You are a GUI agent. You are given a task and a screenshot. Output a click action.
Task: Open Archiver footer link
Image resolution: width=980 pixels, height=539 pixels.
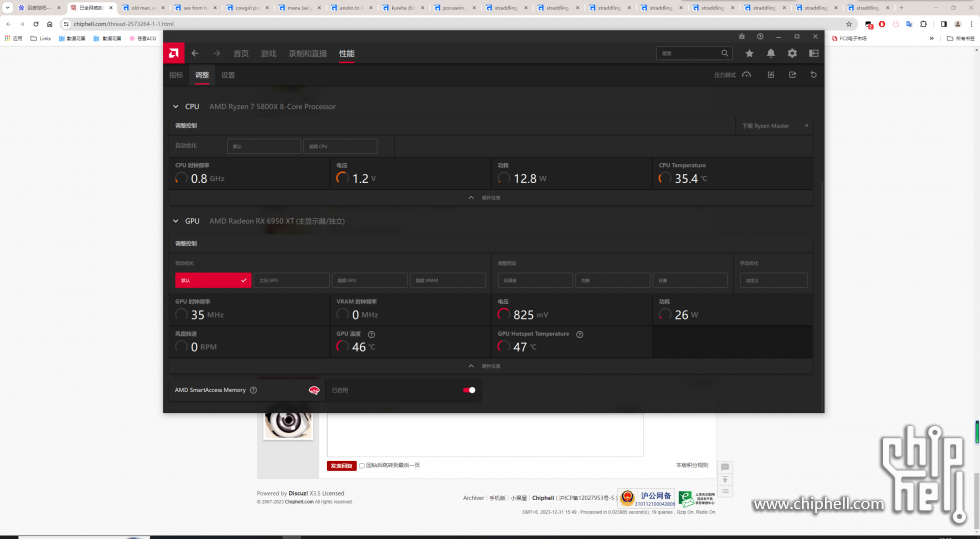473,498
